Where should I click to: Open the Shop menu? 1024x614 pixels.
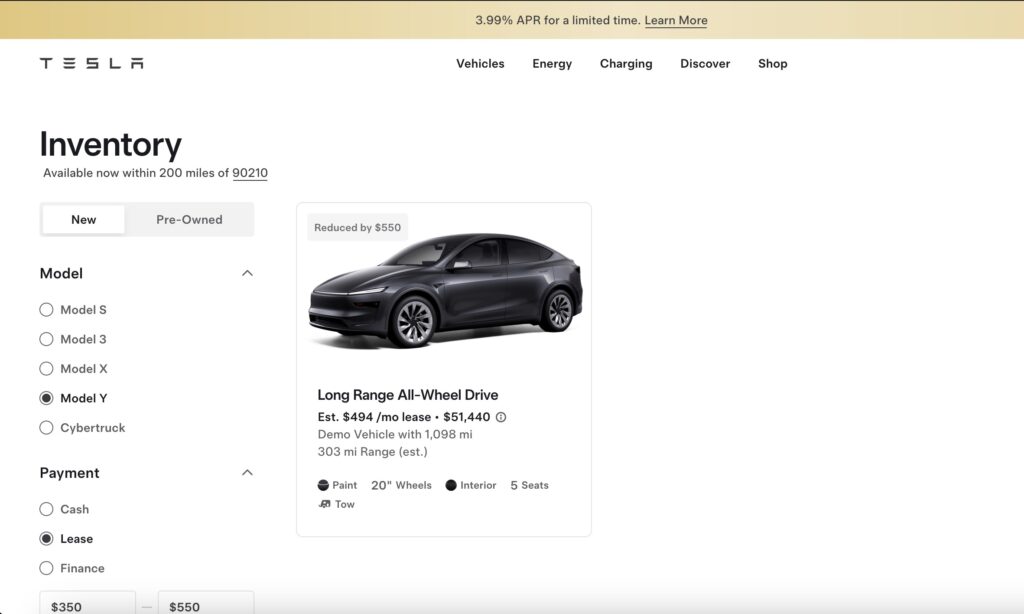(x=773, y=63)
